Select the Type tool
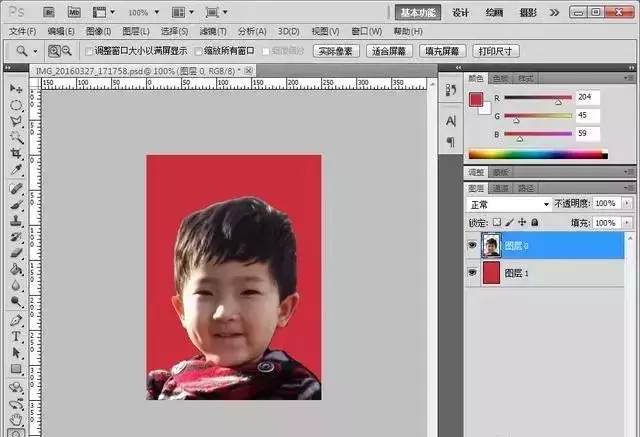 click(16, 337)
